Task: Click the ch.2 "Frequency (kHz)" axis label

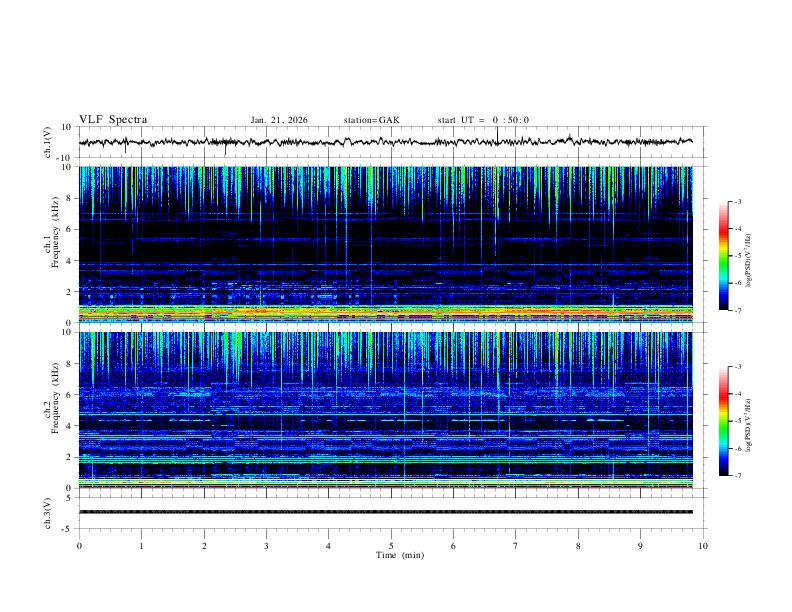Action: click(55, 398)
